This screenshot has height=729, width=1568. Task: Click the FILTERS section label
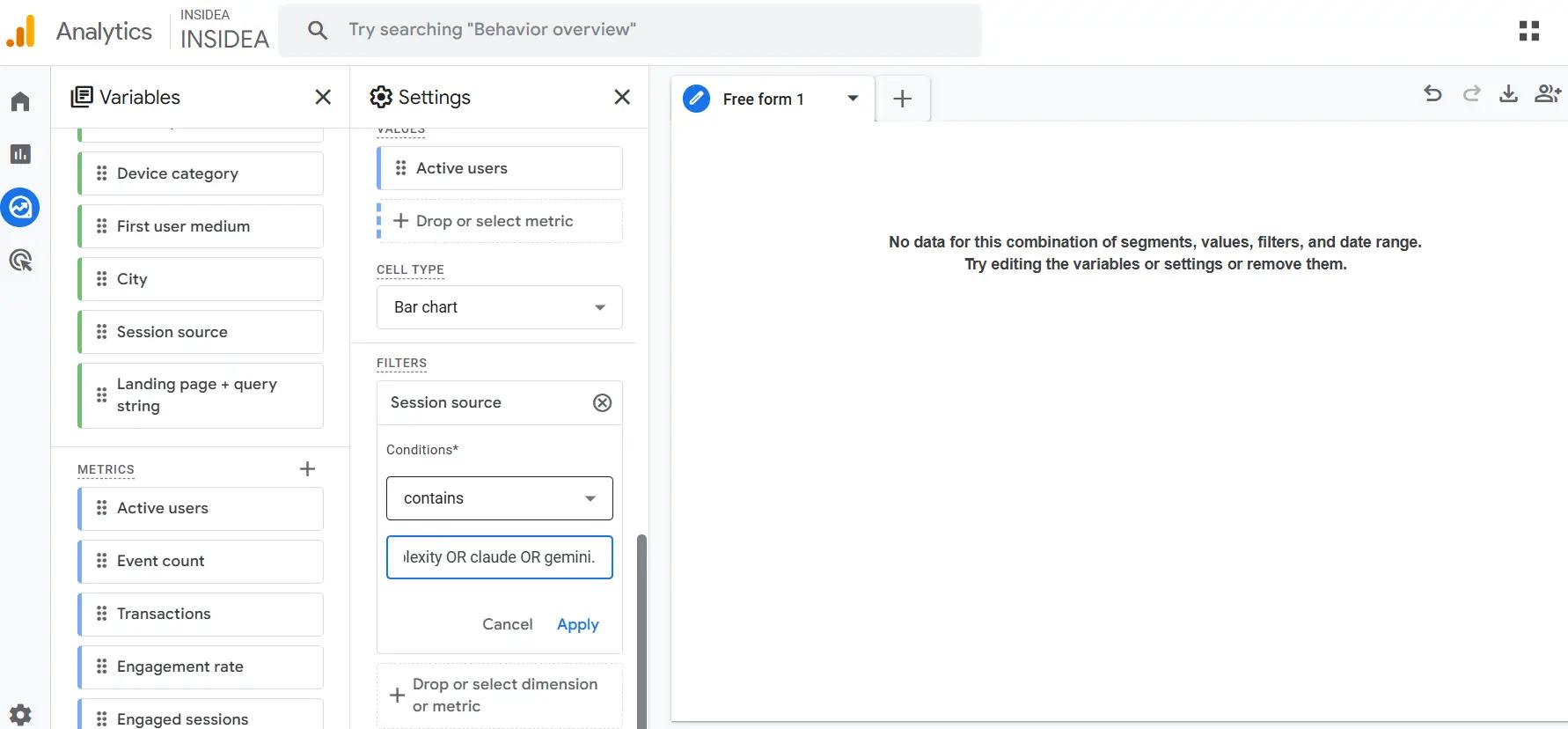point(401,363)
